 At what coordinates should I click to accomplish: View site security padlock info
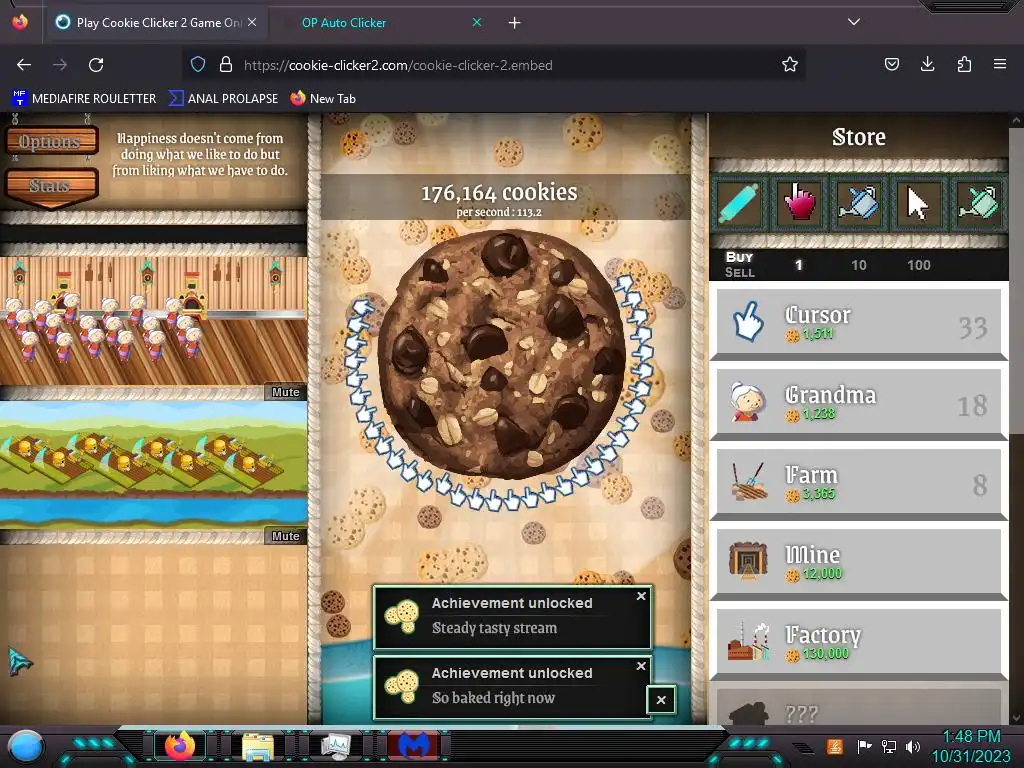pyautogui.click(x=226, y=64)
